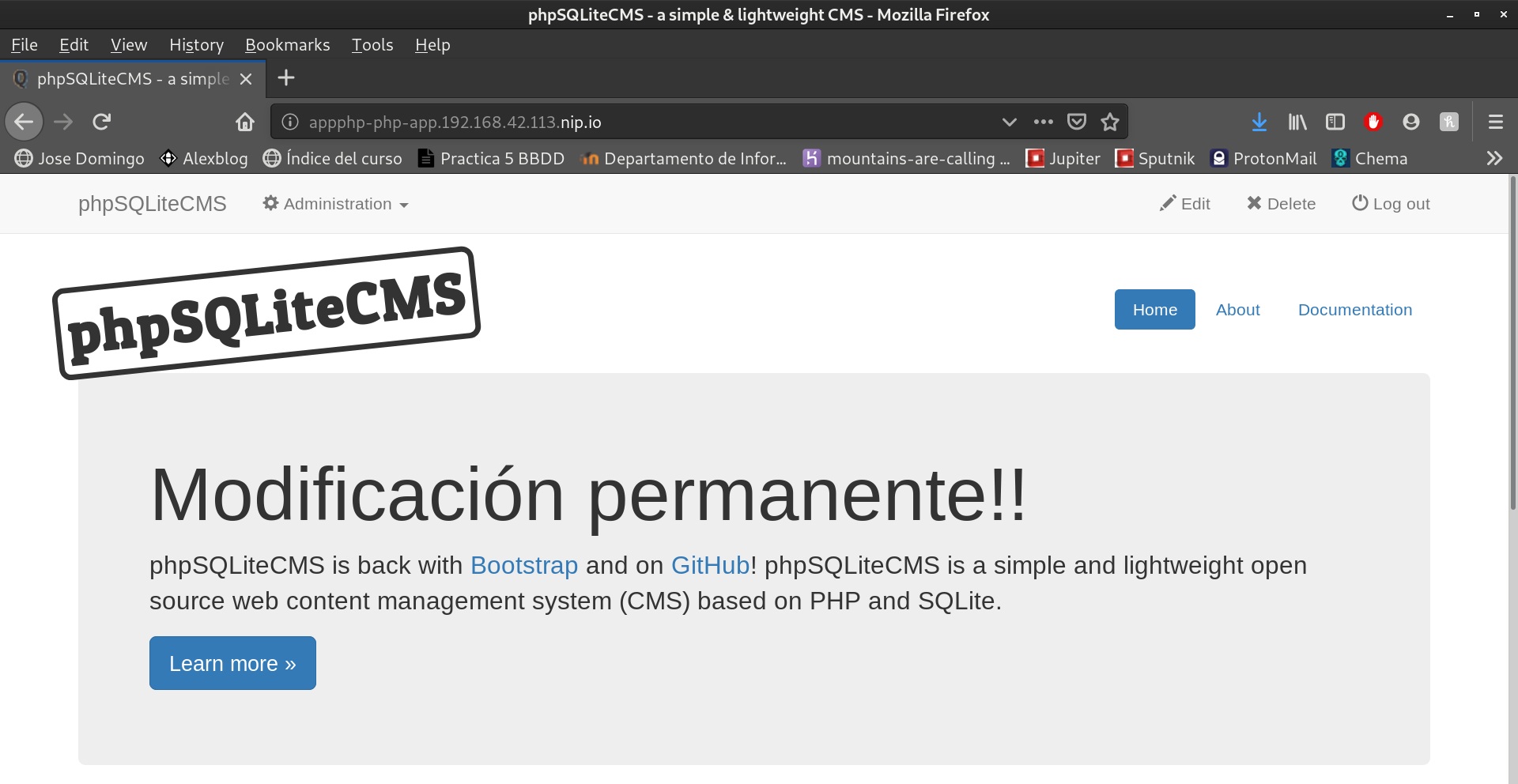Click the Log out link

1391,204
